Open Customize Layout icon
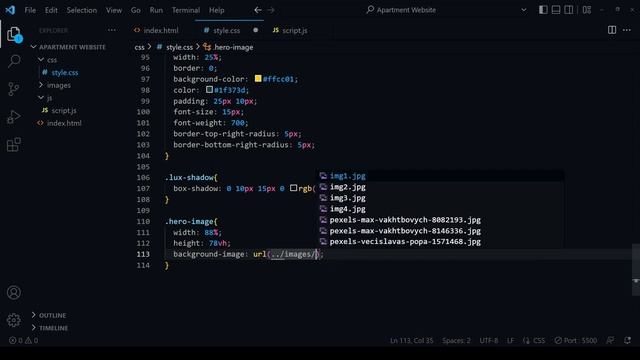 587,10
